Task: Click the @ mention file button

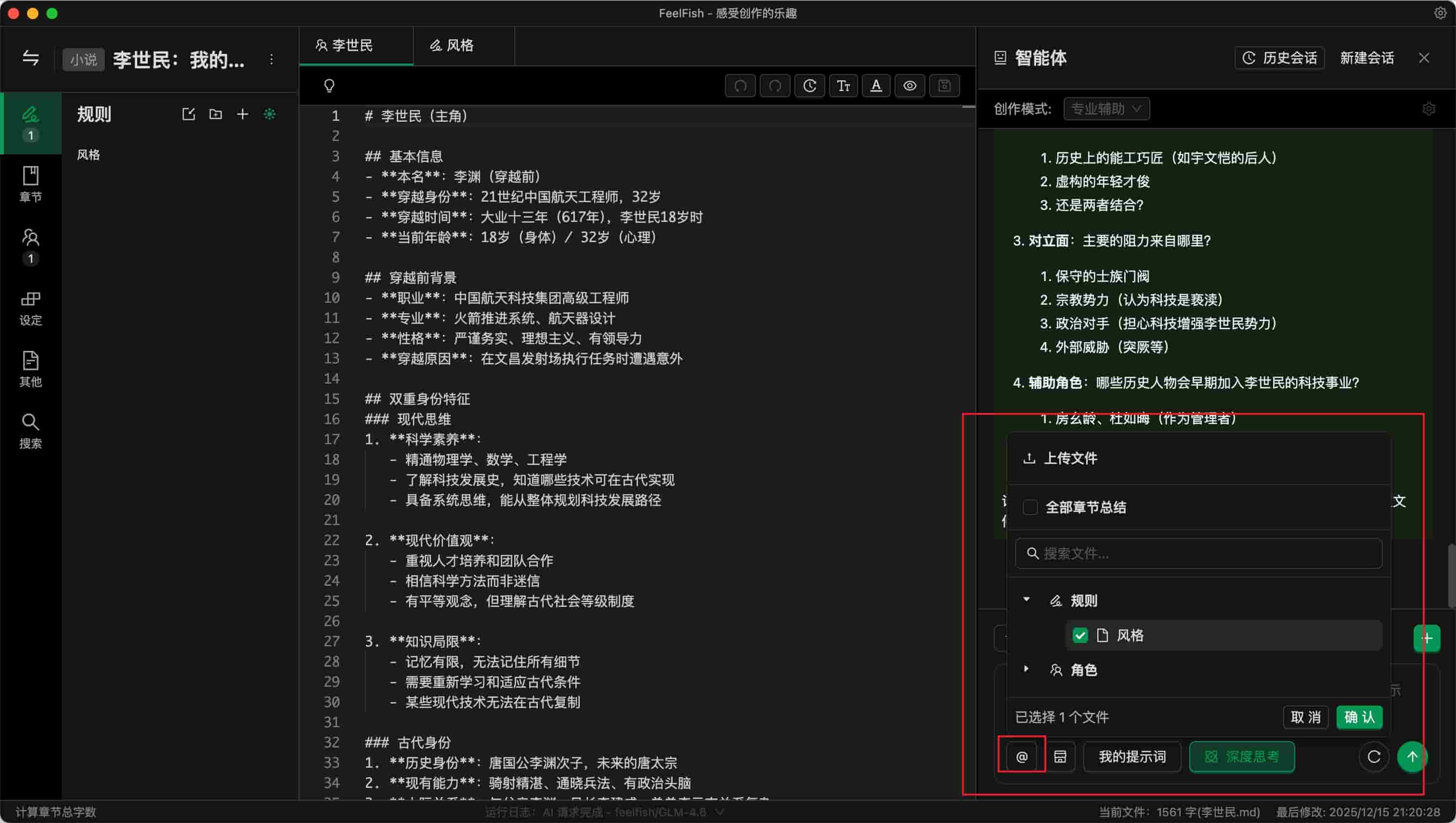Action: click(x=1021, y=756)
